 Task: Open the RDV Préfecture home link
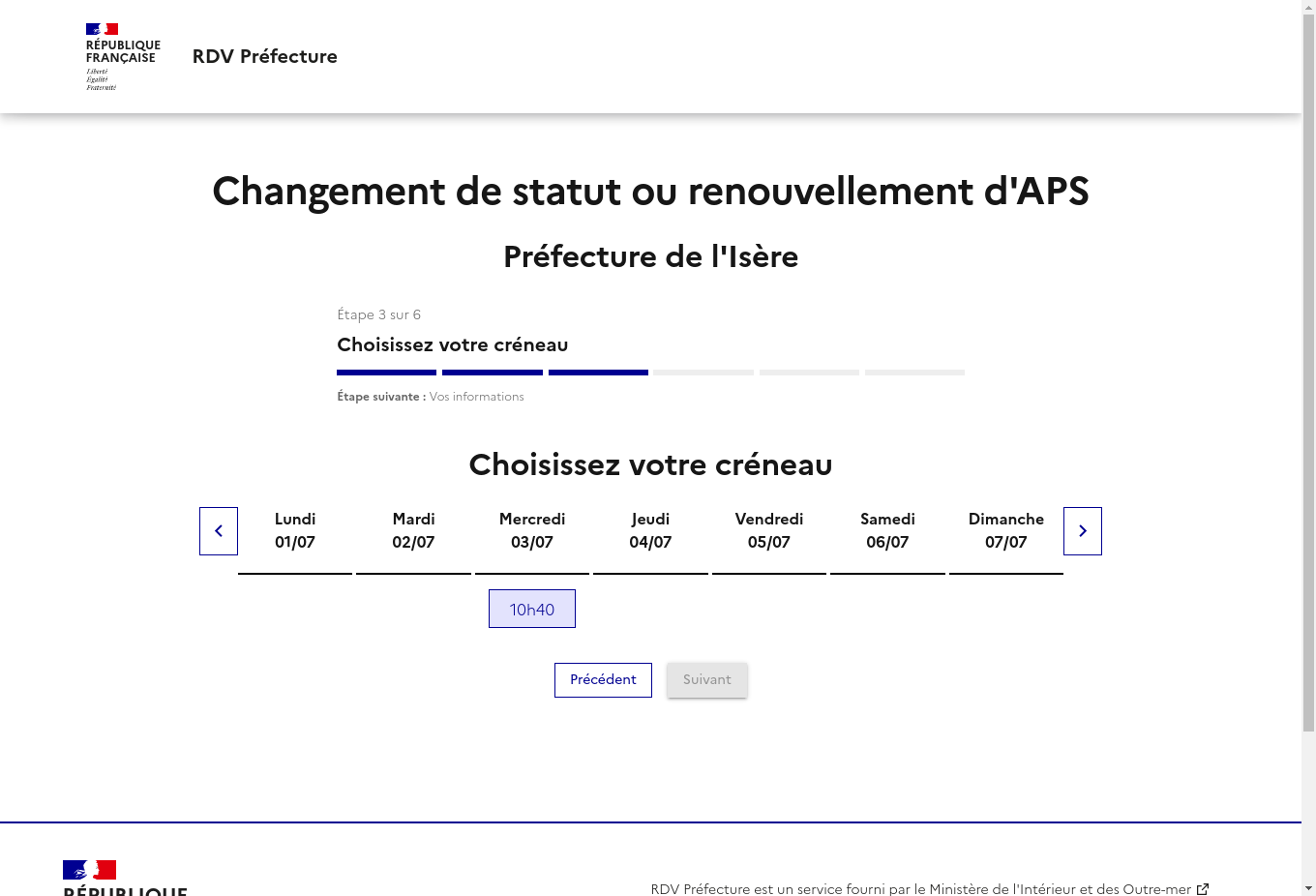pyautogui.click(x=265, y=56)
